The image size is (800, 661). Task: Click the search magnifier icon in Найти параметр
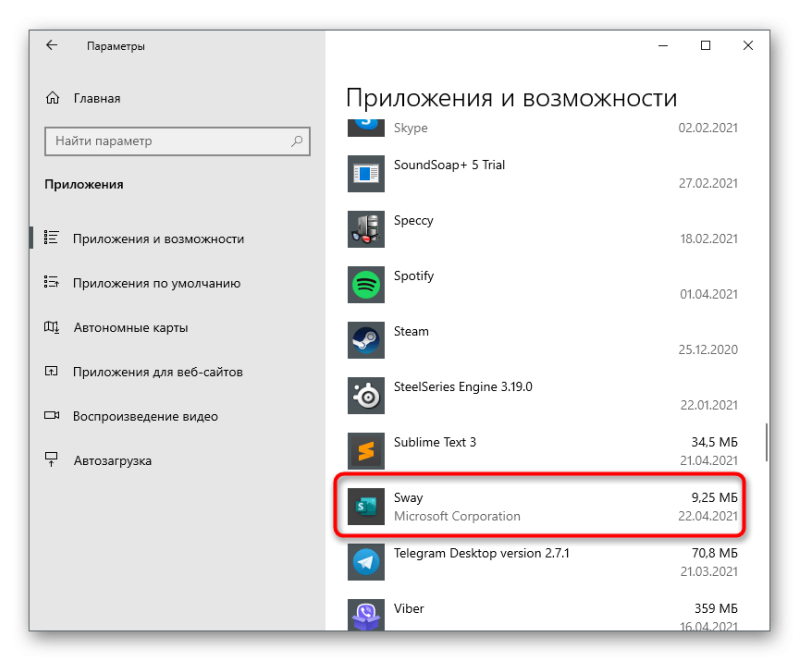click(x=297, y=141)
